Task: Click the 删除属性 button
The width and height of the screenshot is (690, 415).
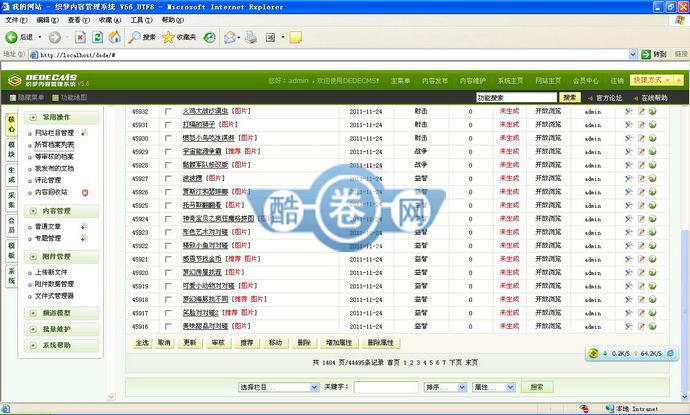Action: (381, 342)
